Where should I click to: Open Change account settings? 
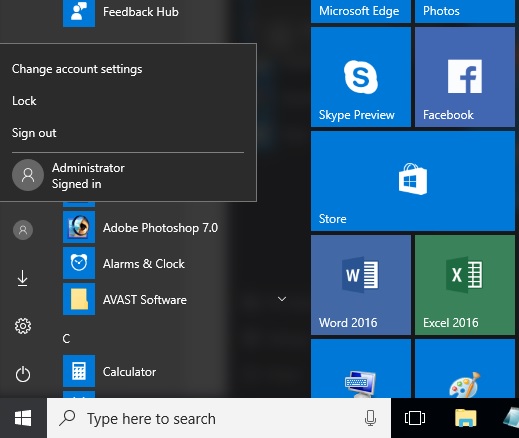(x=77, y=69)
